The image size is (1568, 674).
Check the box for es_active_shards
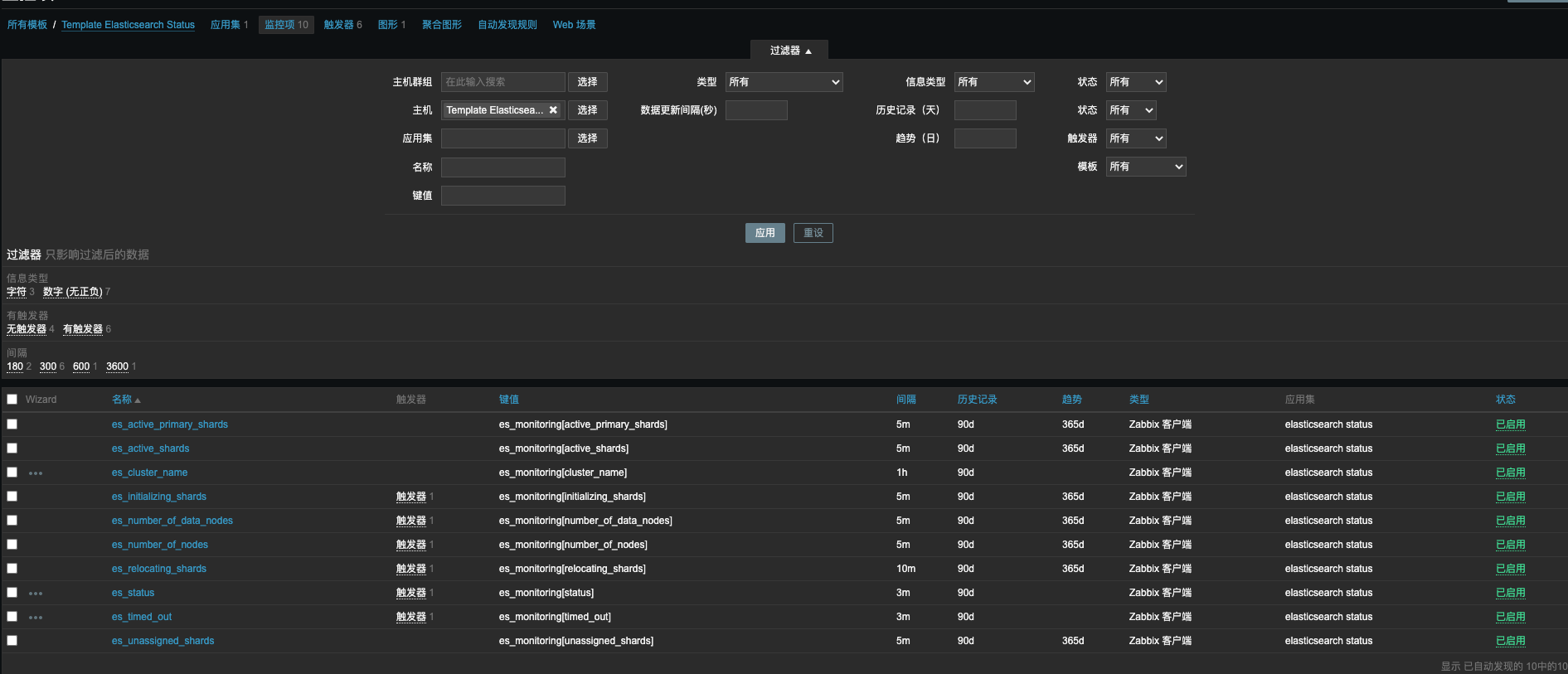tap(12, 449)
